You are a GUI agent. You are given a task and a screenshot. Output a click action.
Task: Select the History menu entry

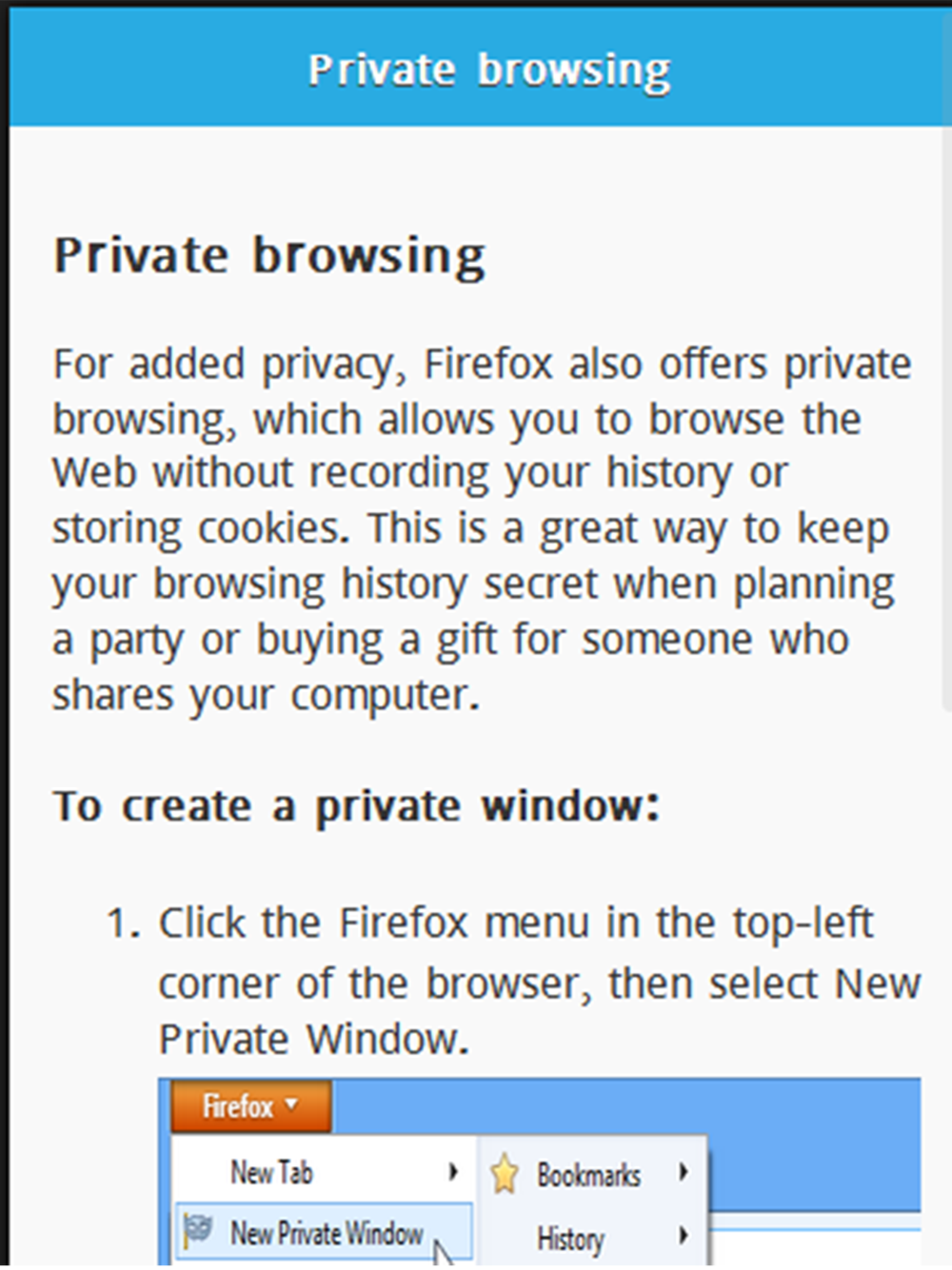tap(570, 1238)
